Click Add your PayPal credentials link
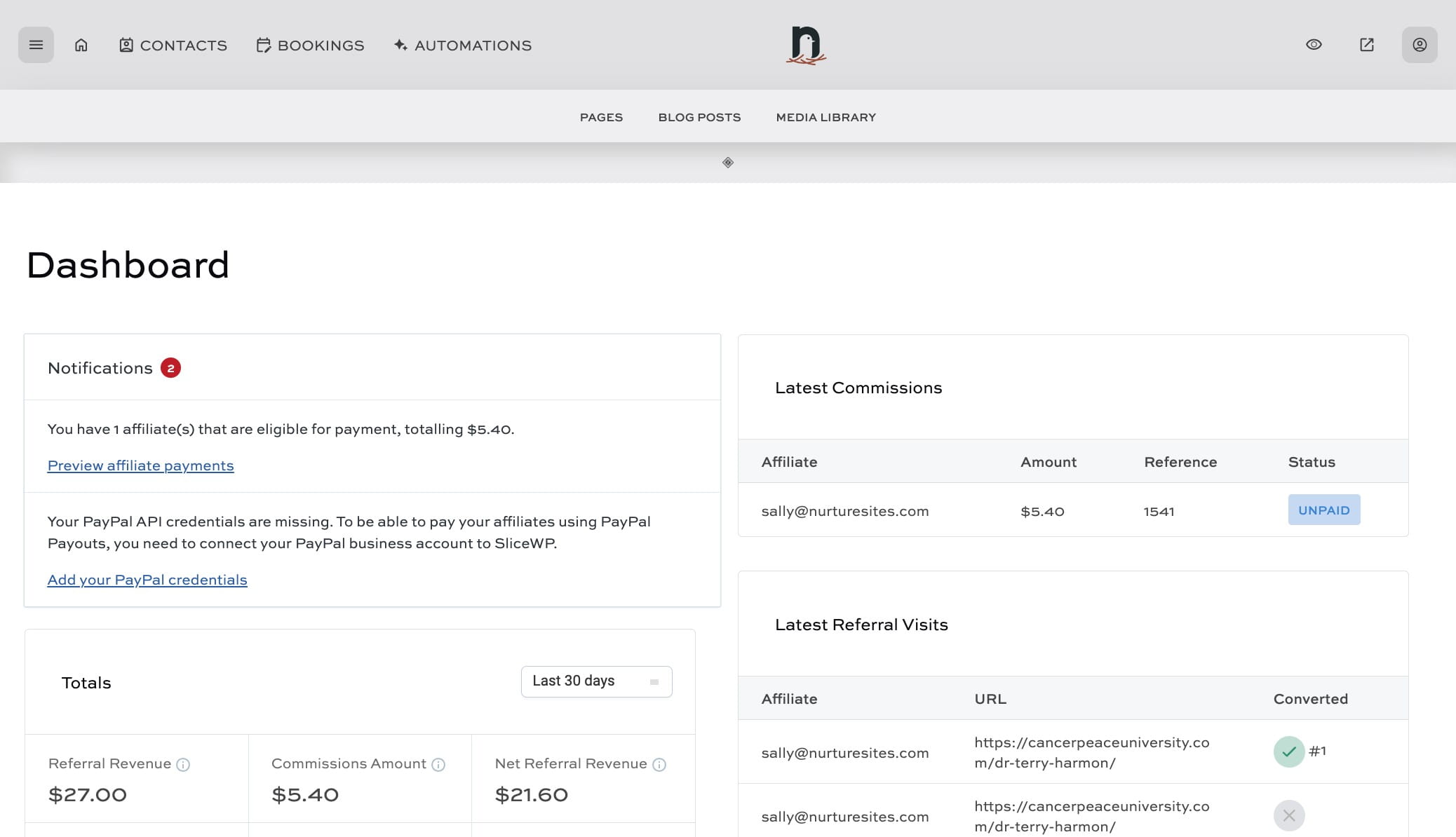This screenshot has width=1456, height=837. tap(147, 580)
